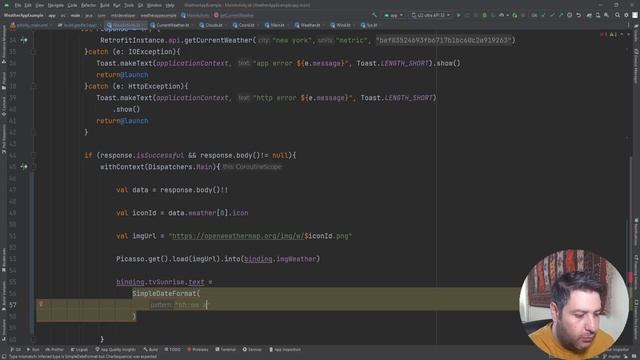Click the status bar type mismatch message

[83, 357]
